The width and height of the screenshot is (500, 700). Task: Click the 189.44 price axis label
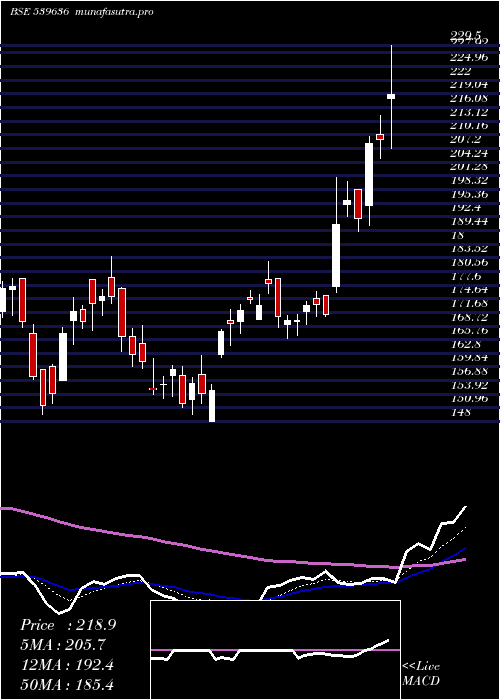click(x=470, y=221)
